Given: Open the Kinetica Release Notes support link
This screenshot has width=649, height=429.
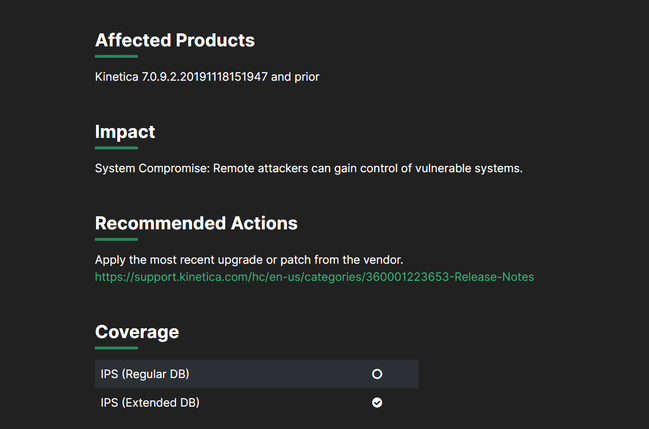Looking at the screenshot, I should (x=314, y=277).
